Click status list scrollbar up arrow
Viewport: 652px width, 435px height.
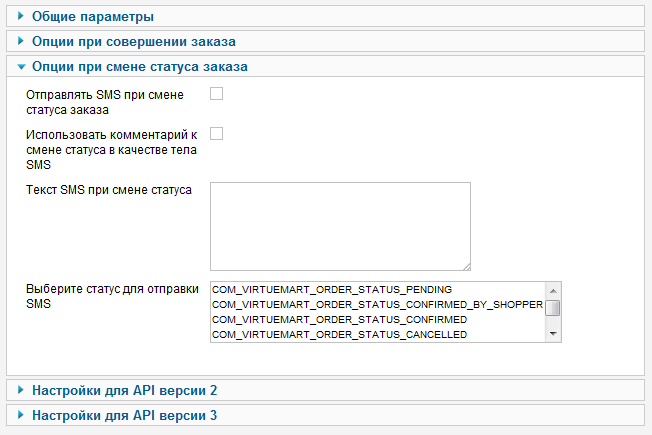(x=553, y=289)
